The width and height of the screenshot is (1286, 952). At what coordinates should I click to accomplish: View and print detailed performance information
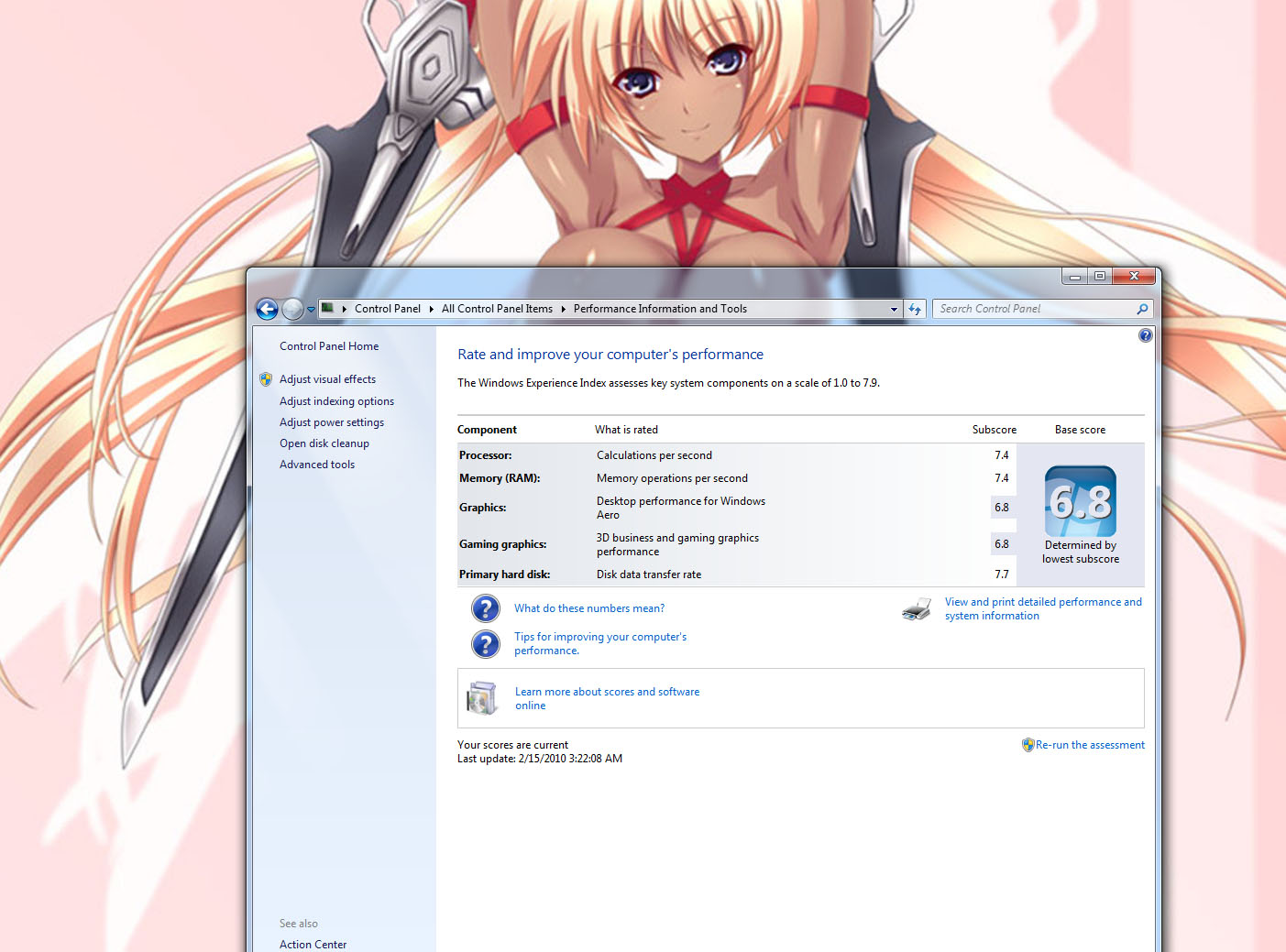point(1043,608)
